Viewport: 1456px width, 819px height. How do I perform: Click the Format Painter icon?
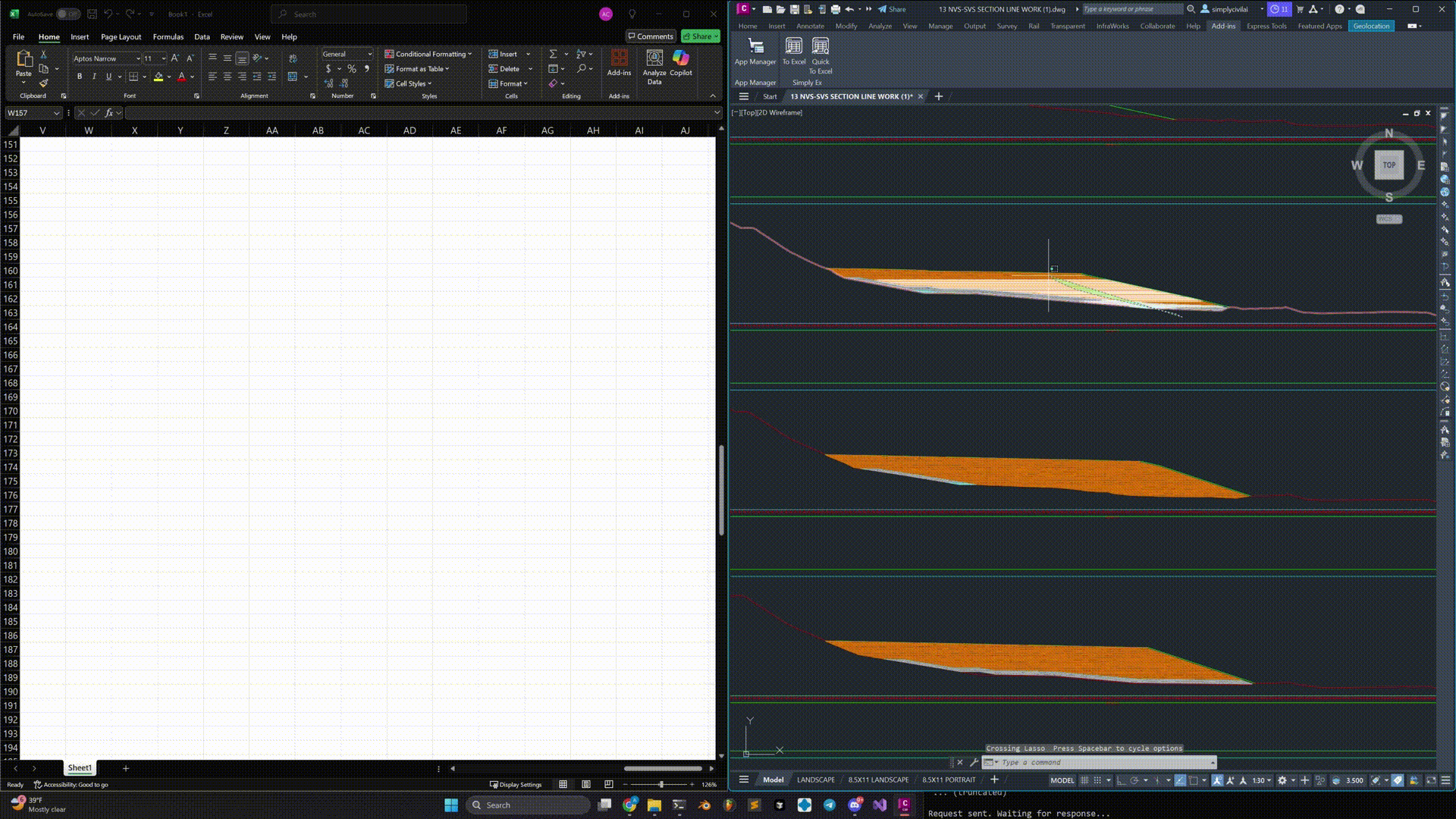[x=43, y=83]
